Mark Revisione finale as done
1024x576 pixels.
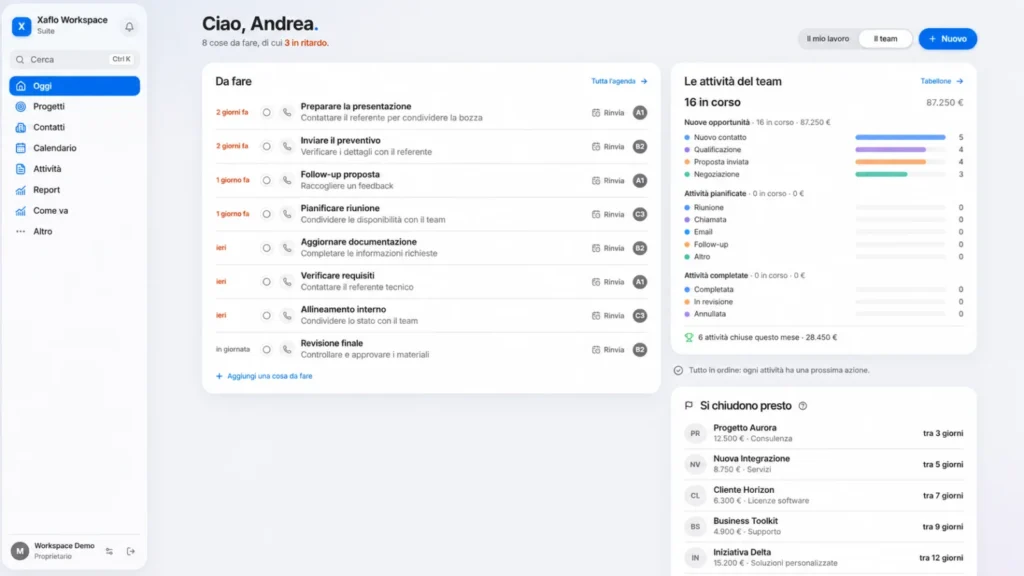tap(266, 349)
